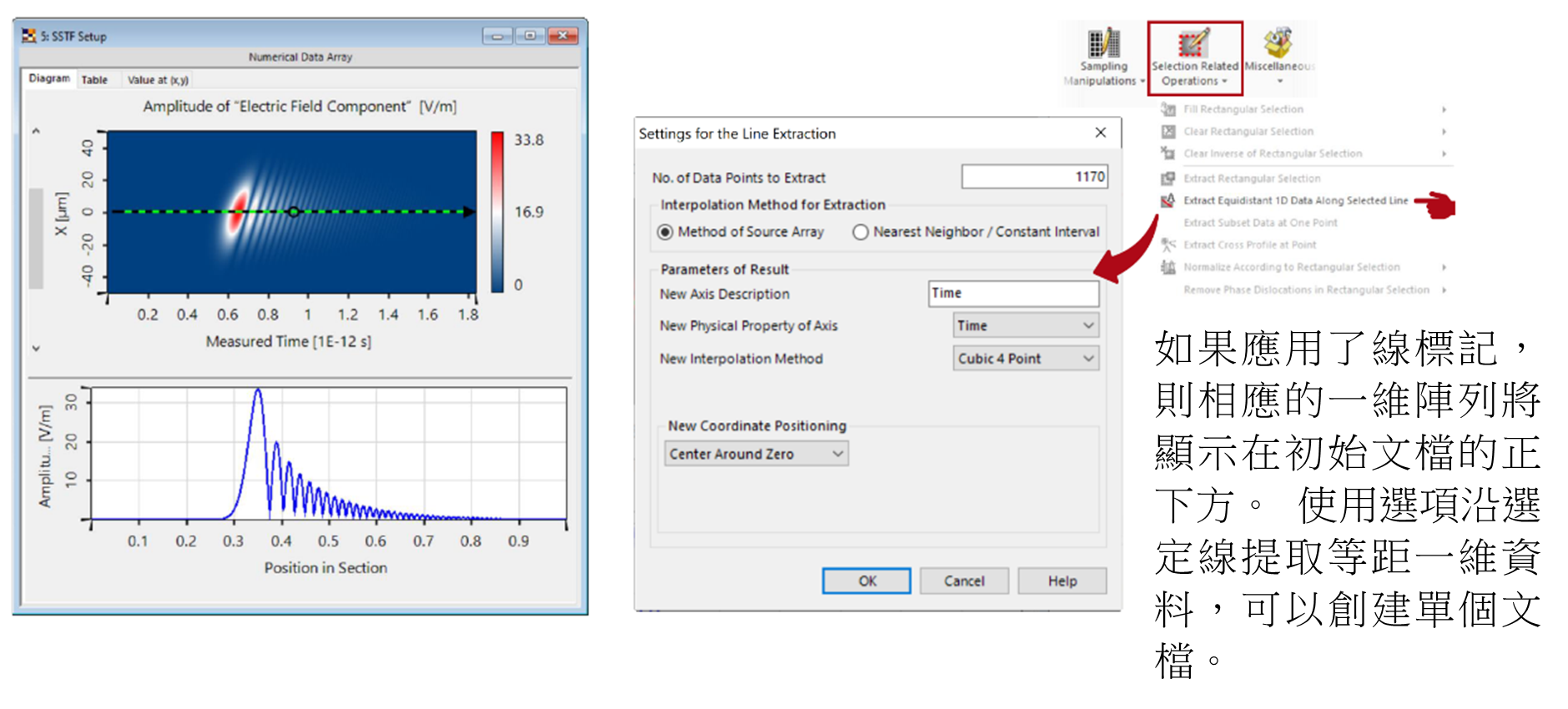Close the Line Extraction settings dialog
1568x709 pixels.
tap(1101, 133)
